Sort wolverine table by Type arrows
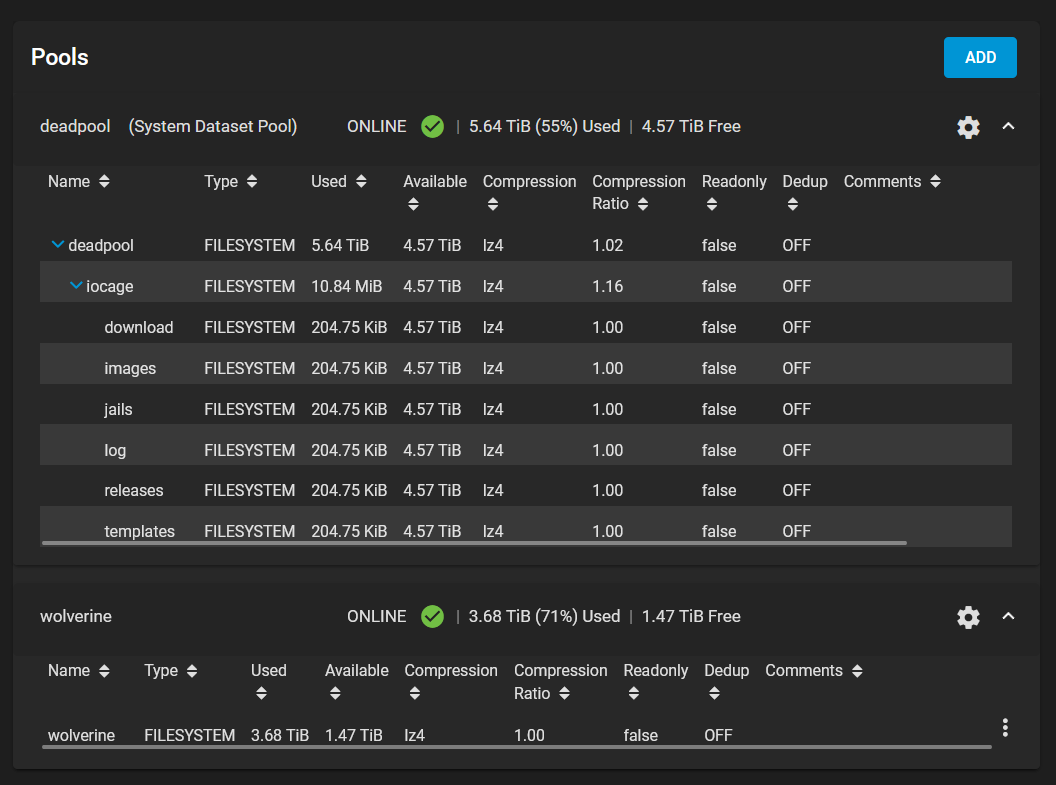 [x=191, y=671]
